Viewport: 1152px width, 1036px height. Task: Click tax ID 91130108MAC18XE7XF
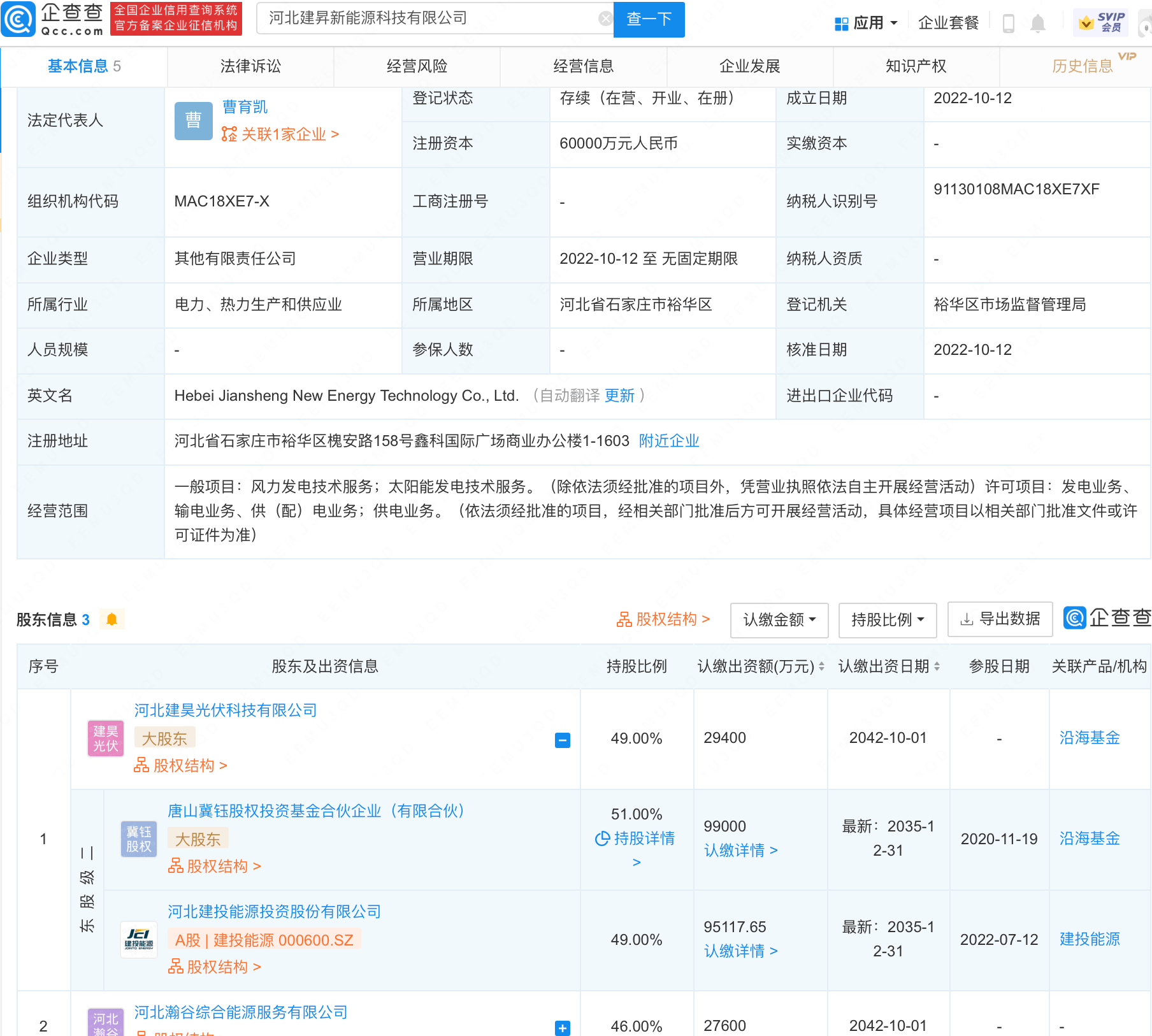click(x=1016, y=189)
